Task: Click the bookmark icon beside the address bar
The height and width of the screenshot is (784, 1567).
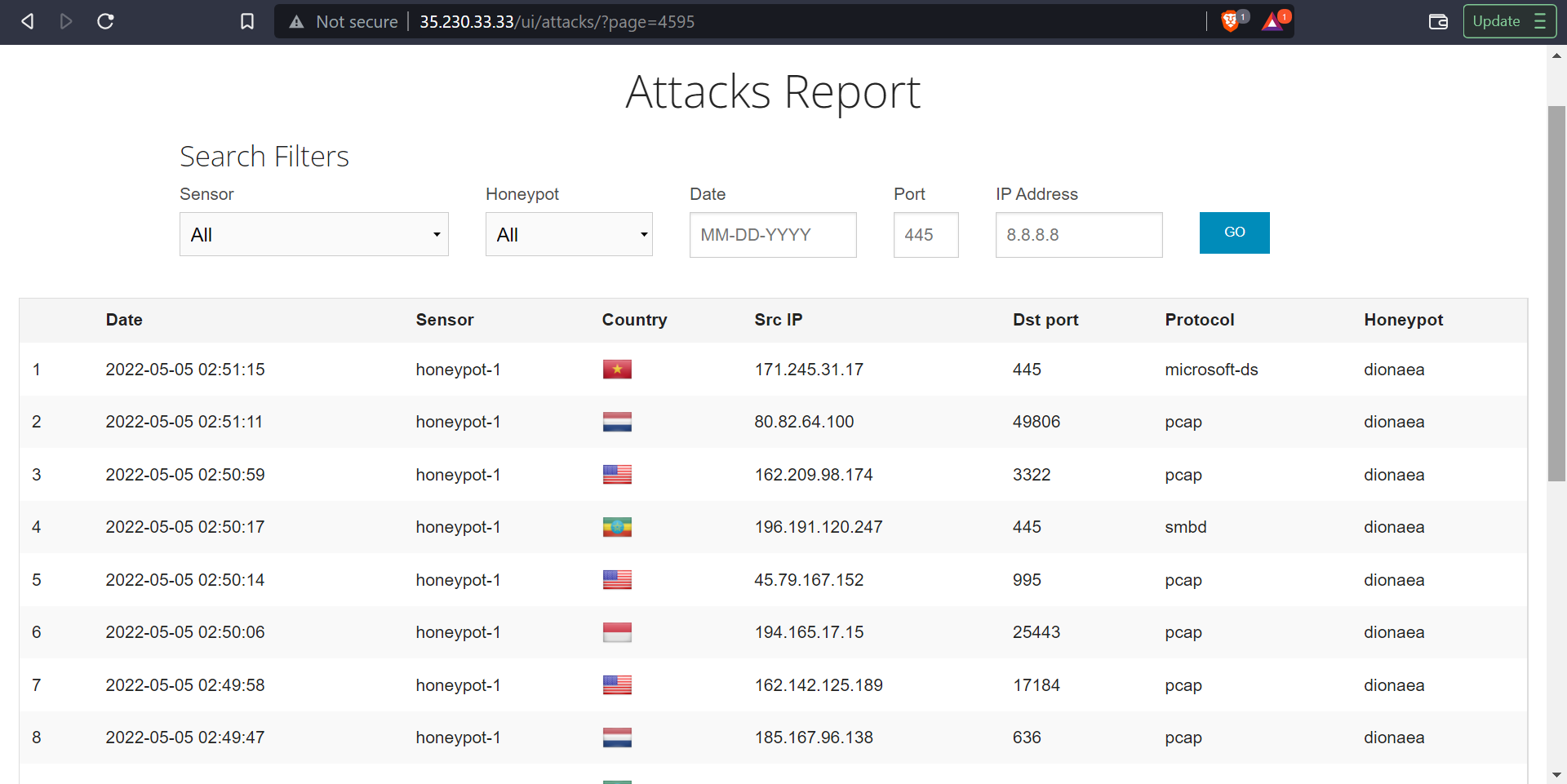Action: click(247, 21)
